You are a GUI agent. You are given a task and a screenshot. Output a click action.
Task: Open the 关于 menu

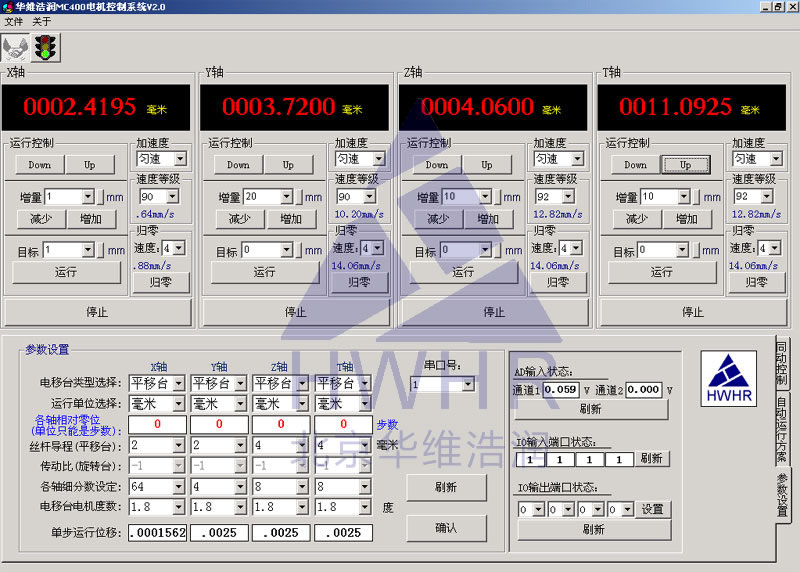pyautogui.click(x=41, y=21)
